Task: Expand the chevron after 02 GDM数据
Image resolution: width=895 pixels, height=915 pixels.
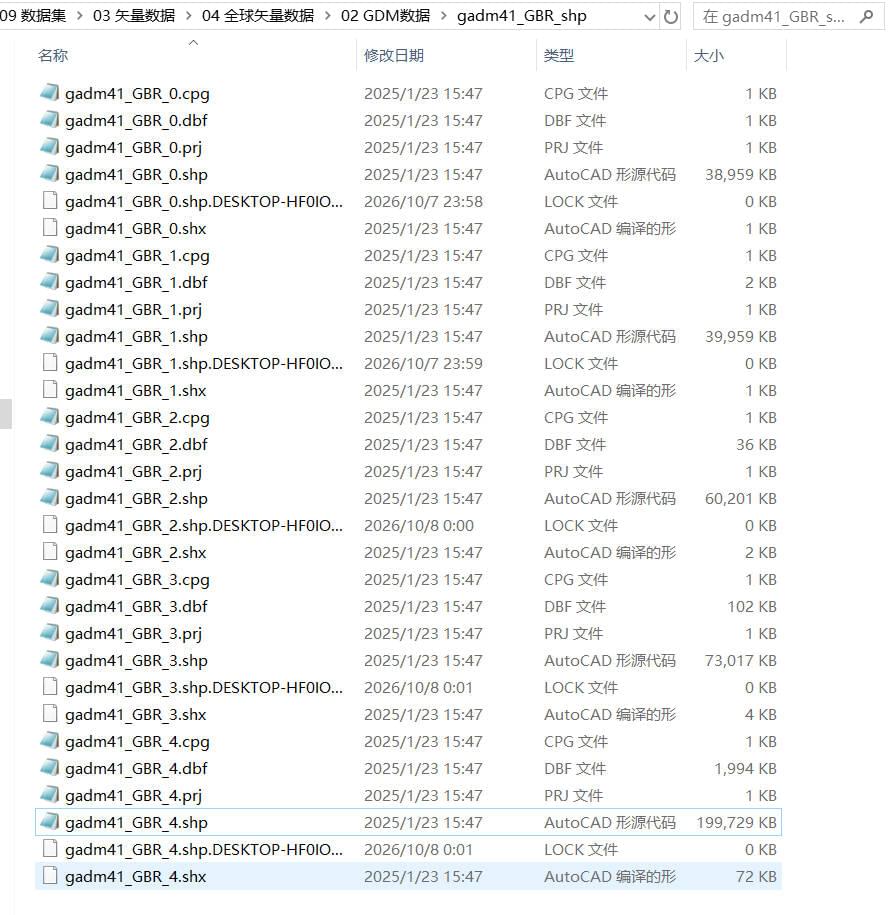Action: [x=443, y=16]
